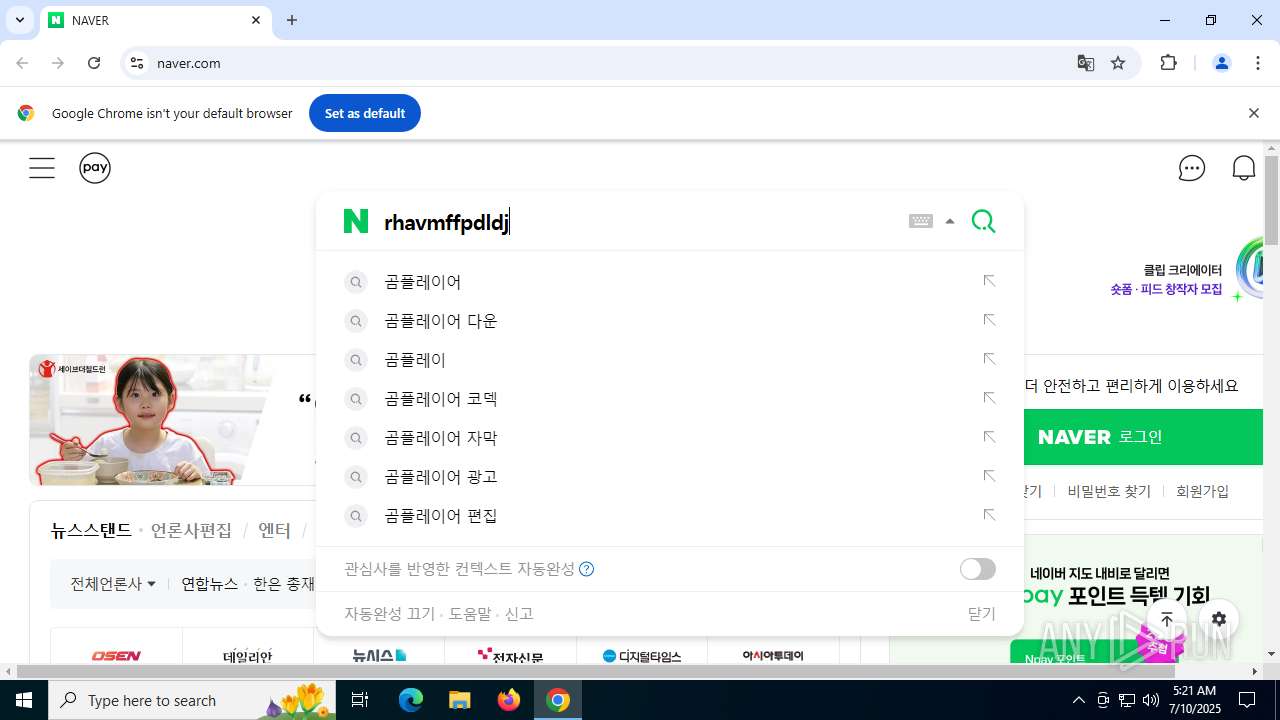Select suggestion 곰플레이어 자막
This screenshot has width=1280, height=720.
coord(441,438)
